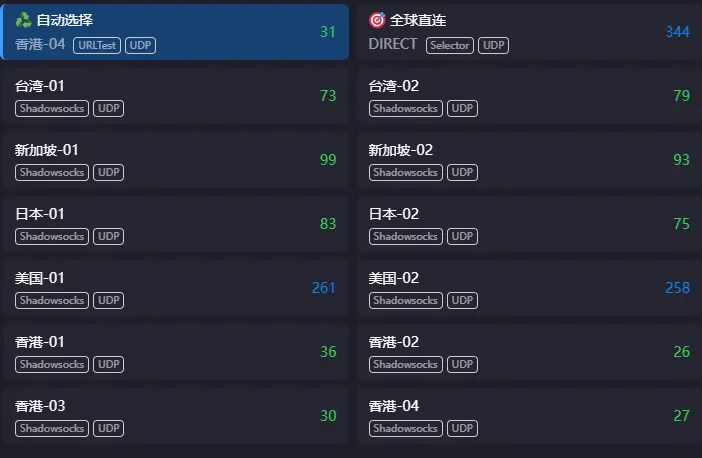This screenshot has width=702, height=458.
Task: Switch to the 美国-01 node
Action: click(175, 288)
